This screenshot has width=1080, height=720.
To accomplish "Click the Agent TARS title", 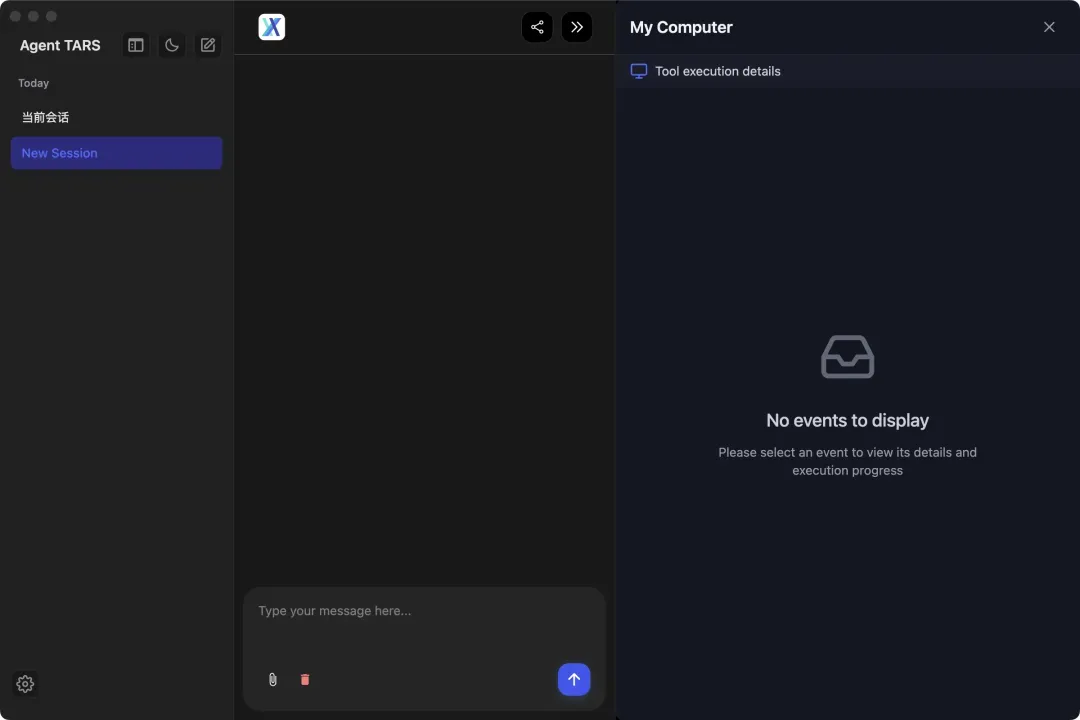I will (60, 45).
